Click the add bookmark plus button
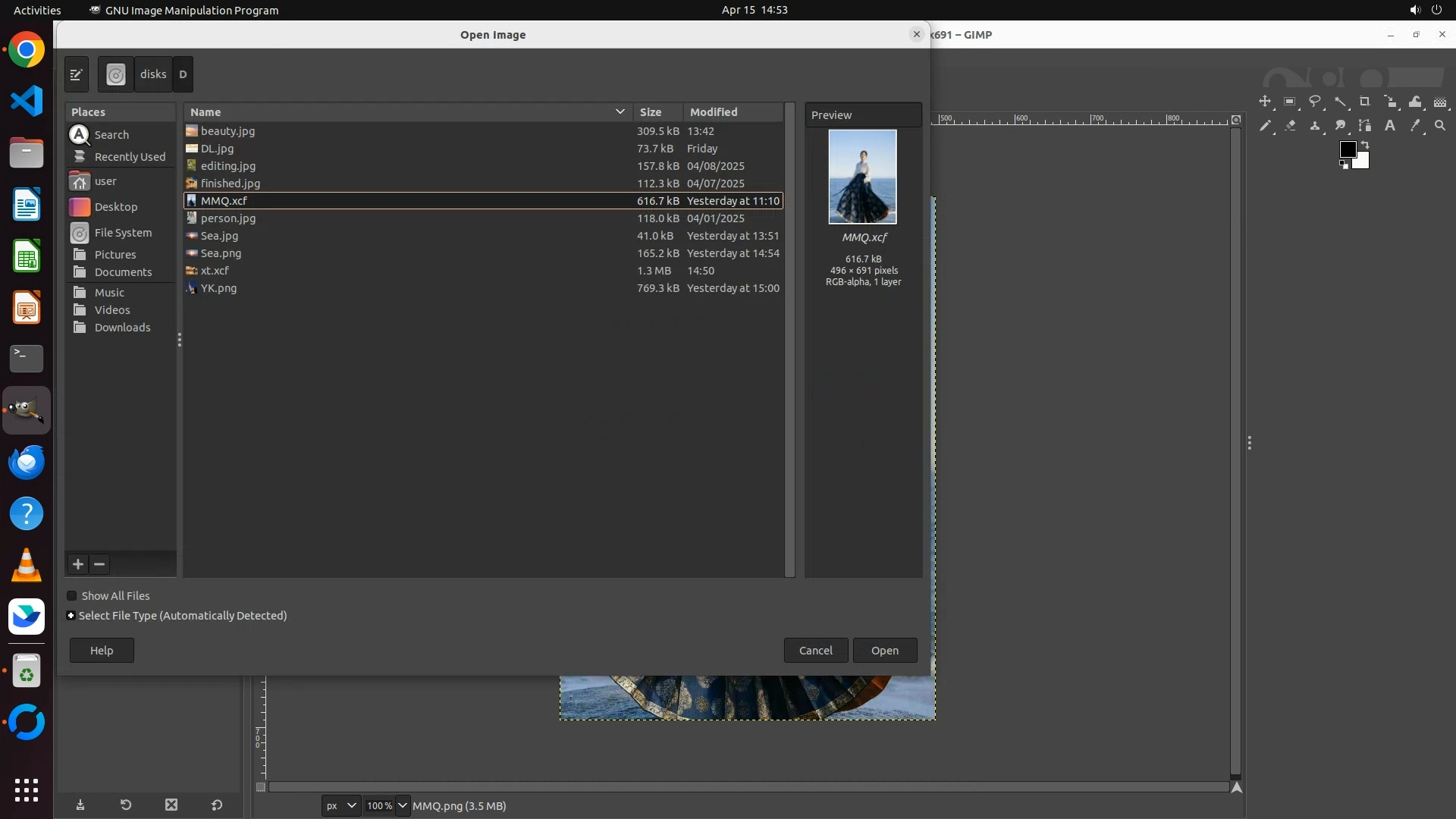 point(78,564)
